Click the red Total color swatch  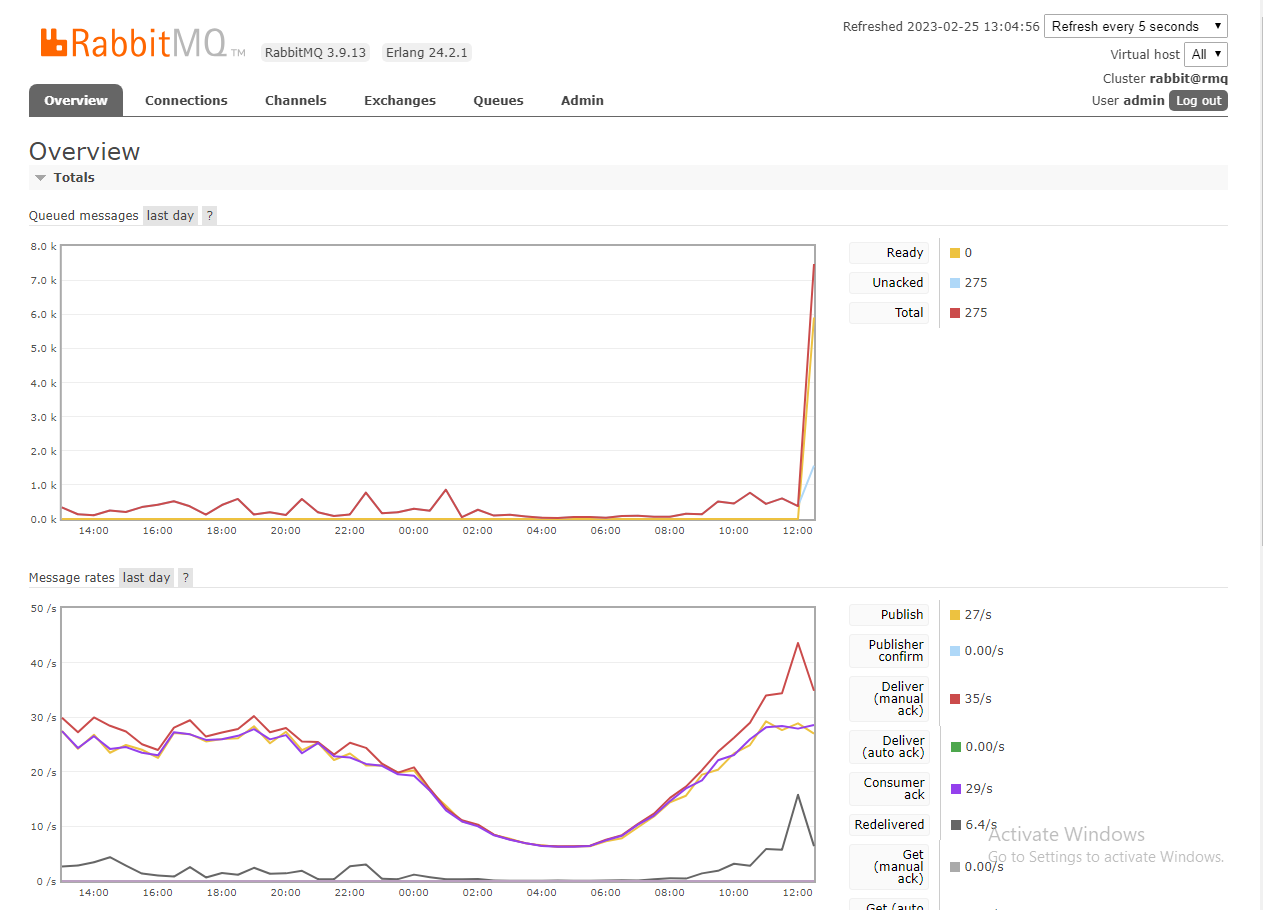click(955, 313)
